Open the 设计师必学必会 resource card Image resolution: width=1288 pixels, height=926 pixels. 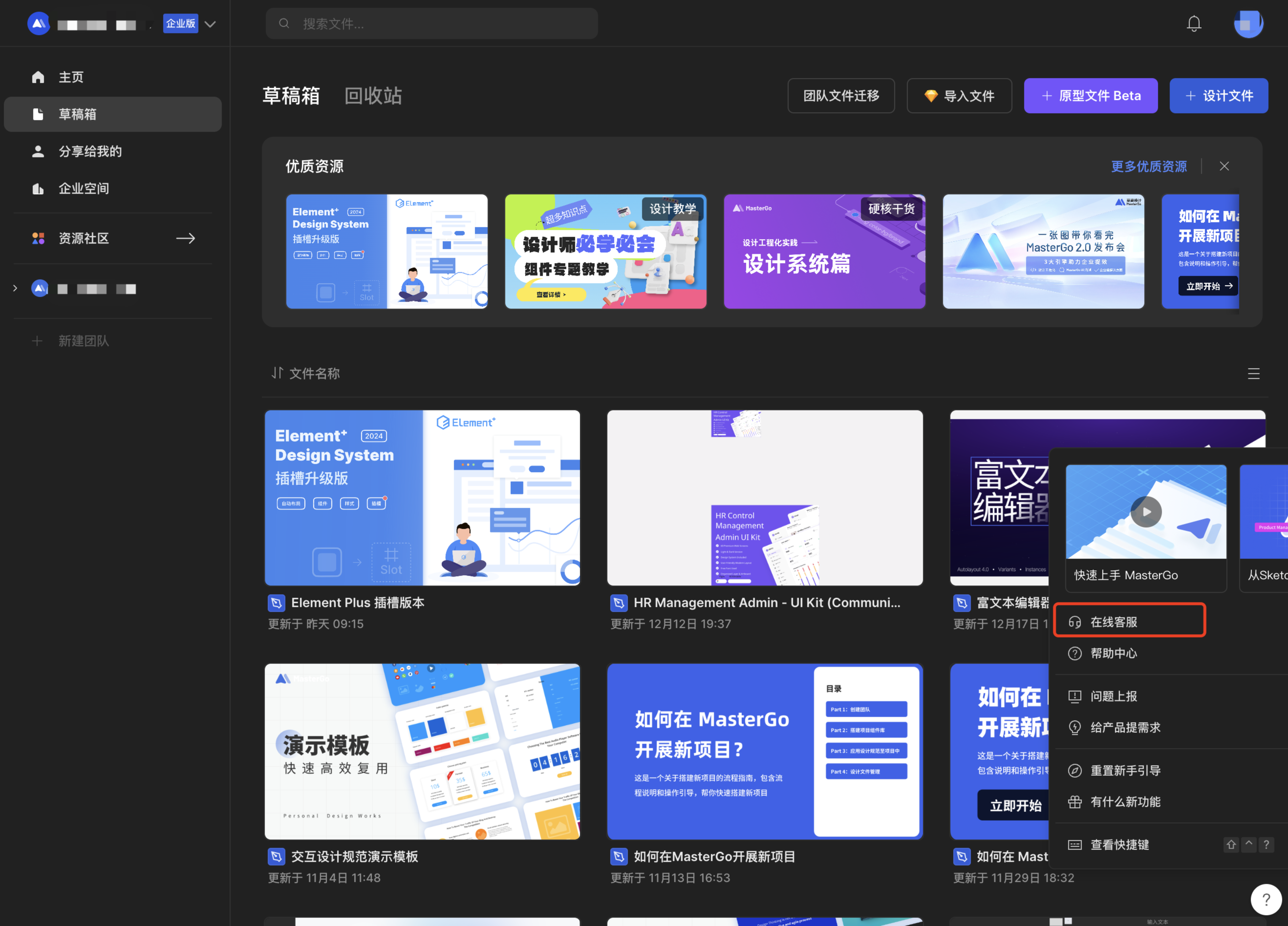point(606,252)
